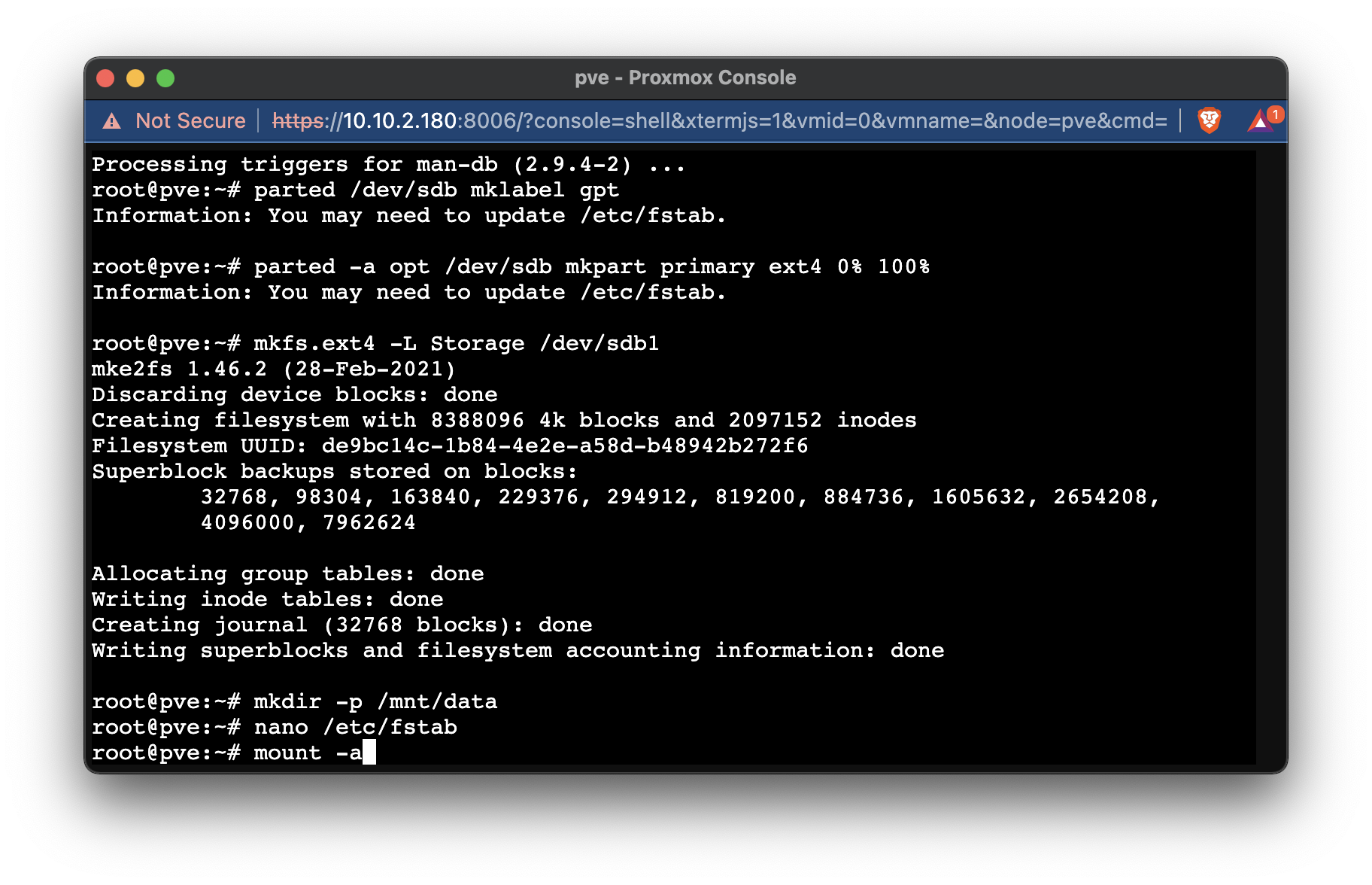Screen dimensions: 1372x885
Task: Click the "Not Secure" label for site information
Action: tap(190, 120)
